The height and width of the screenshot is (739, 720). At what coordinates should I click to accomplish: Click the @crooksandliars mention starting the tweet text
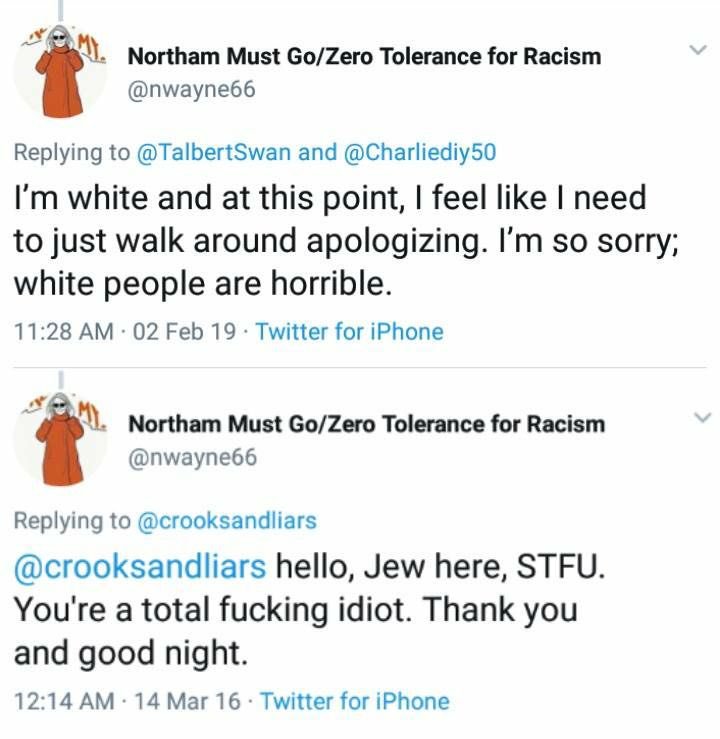pyautogui.click(x=139, y=567)
